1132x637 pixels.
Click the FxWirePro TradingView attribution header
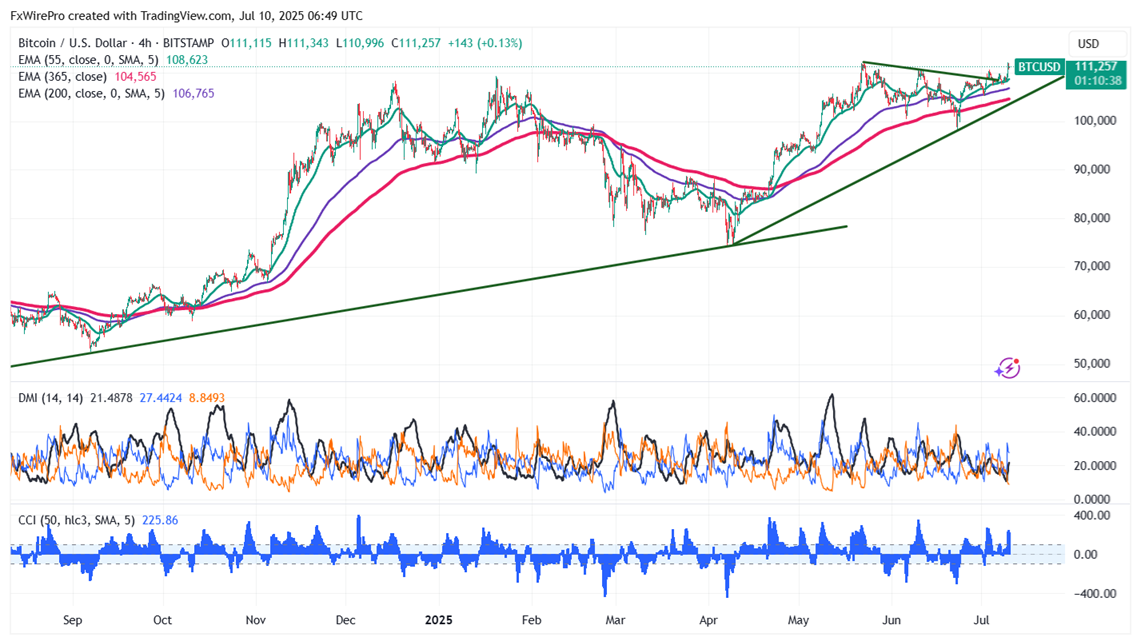[187, 15]
